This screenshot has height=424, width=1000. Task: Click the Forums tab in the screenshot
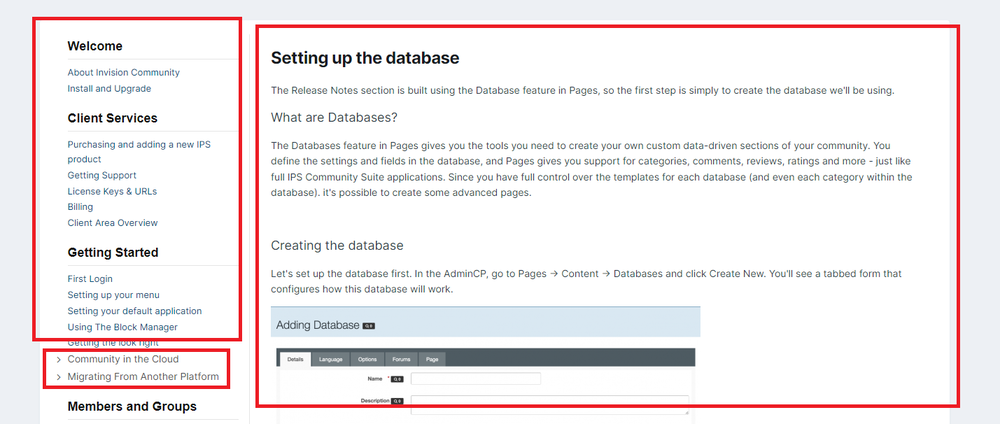(x=401, y=358)
